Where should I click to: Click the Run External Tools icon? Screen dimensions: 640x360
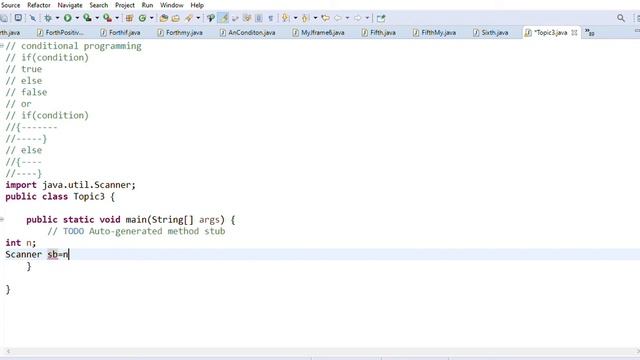click(x=107, y=18)
